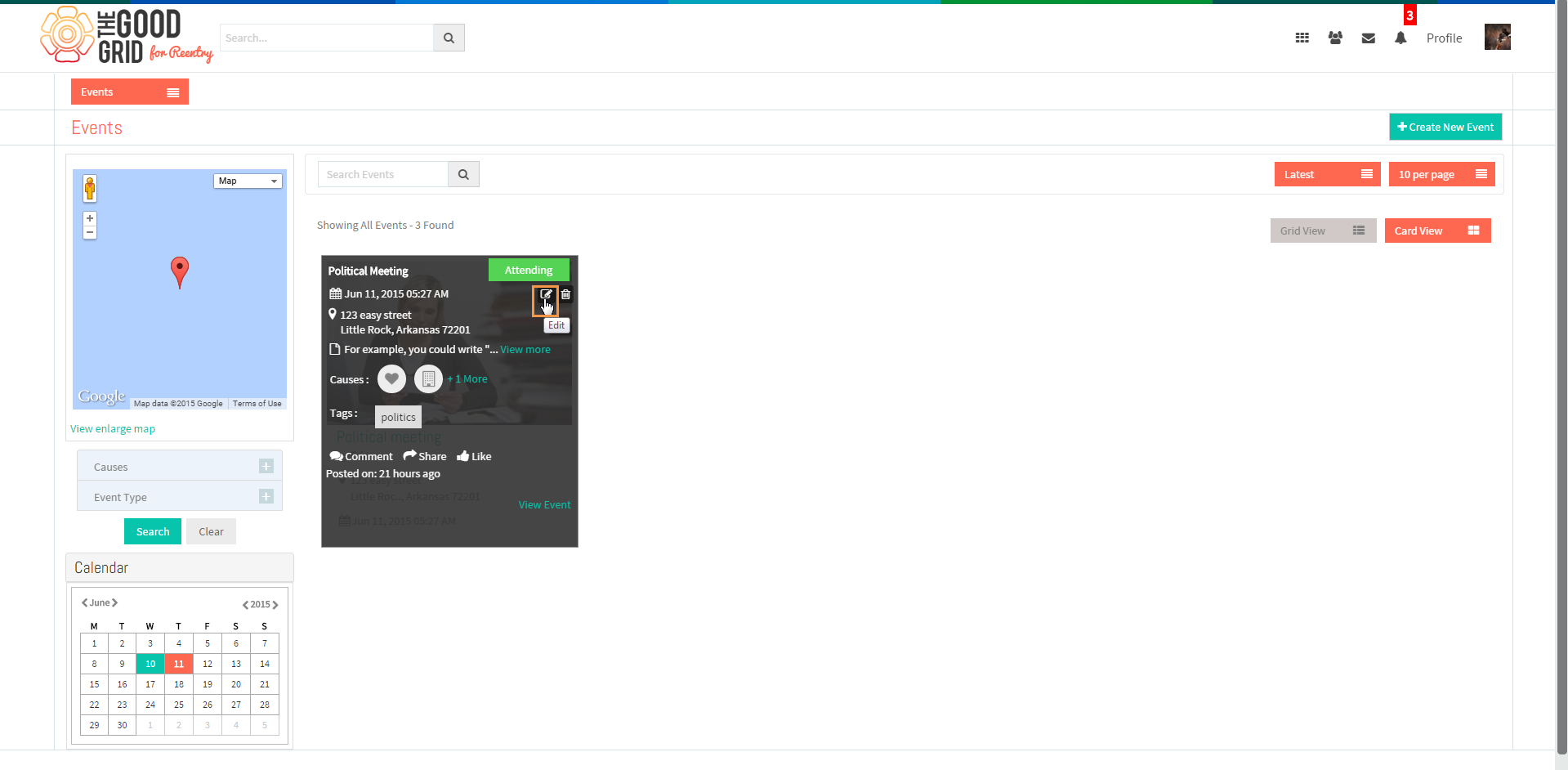Open the people/connections icon in header
Viewport: 1568px width, 770px height.
tap(1335, 38)
